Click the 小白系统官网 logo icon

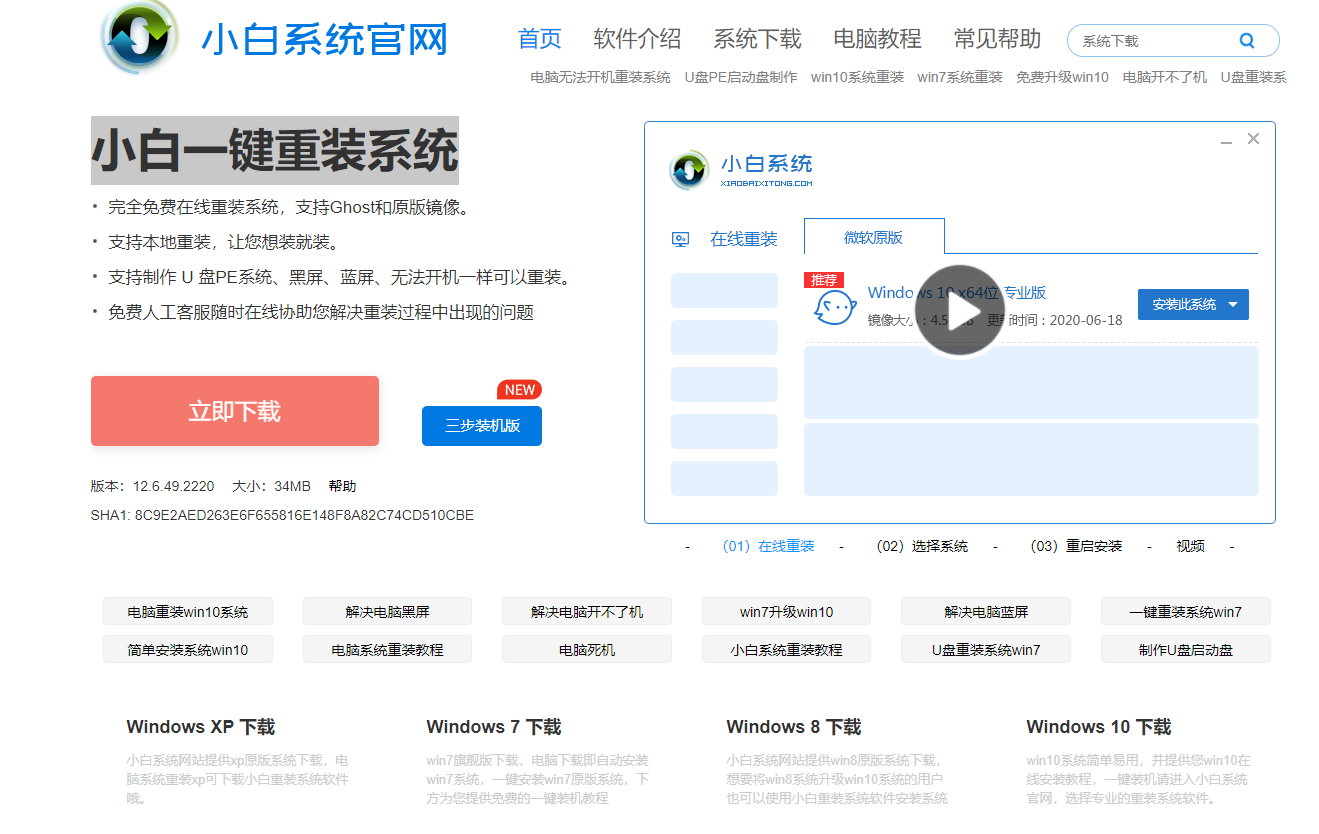click(140, 38)
